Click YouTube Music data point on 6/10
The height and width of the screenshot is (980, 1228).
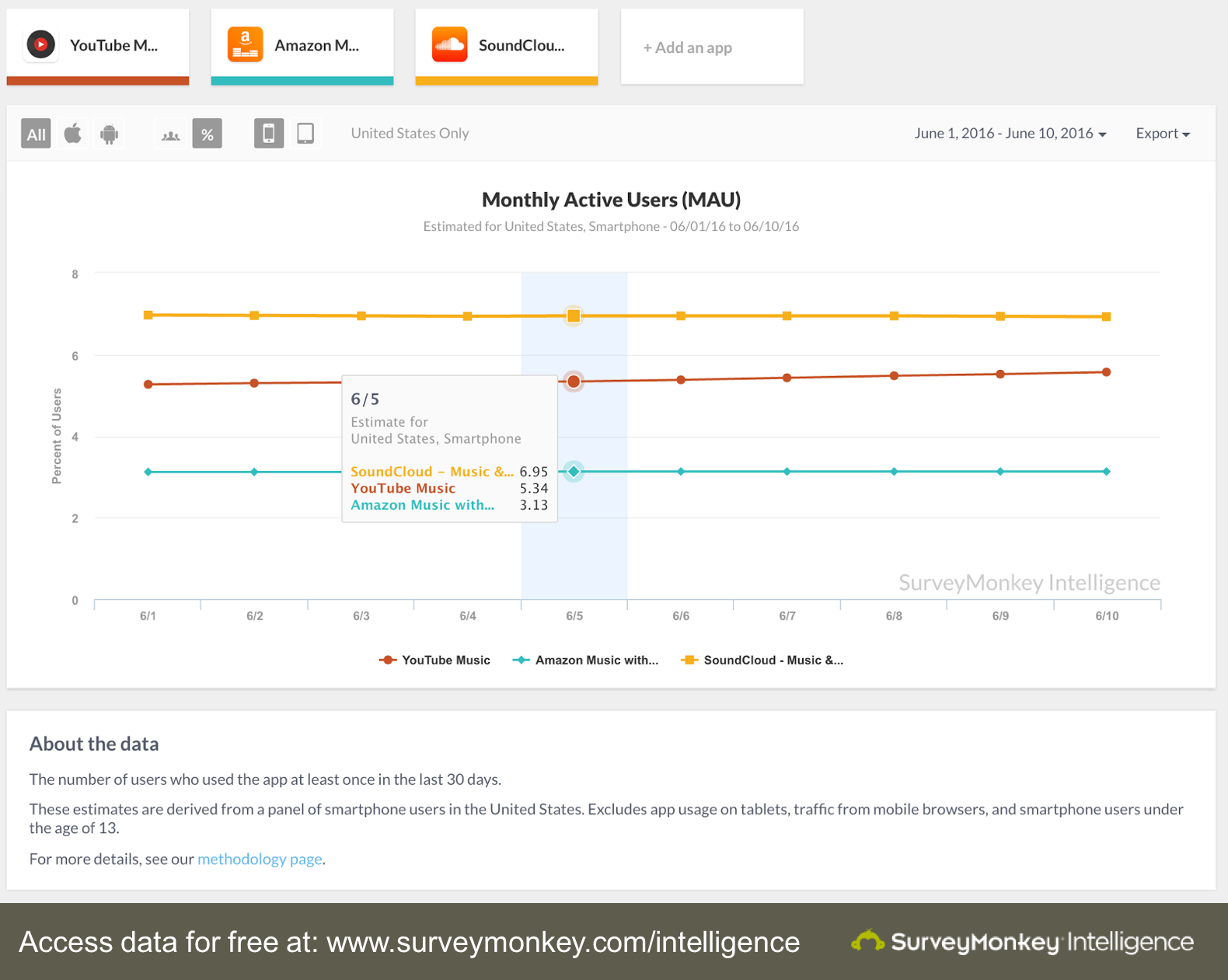[x=1107, y=372]
